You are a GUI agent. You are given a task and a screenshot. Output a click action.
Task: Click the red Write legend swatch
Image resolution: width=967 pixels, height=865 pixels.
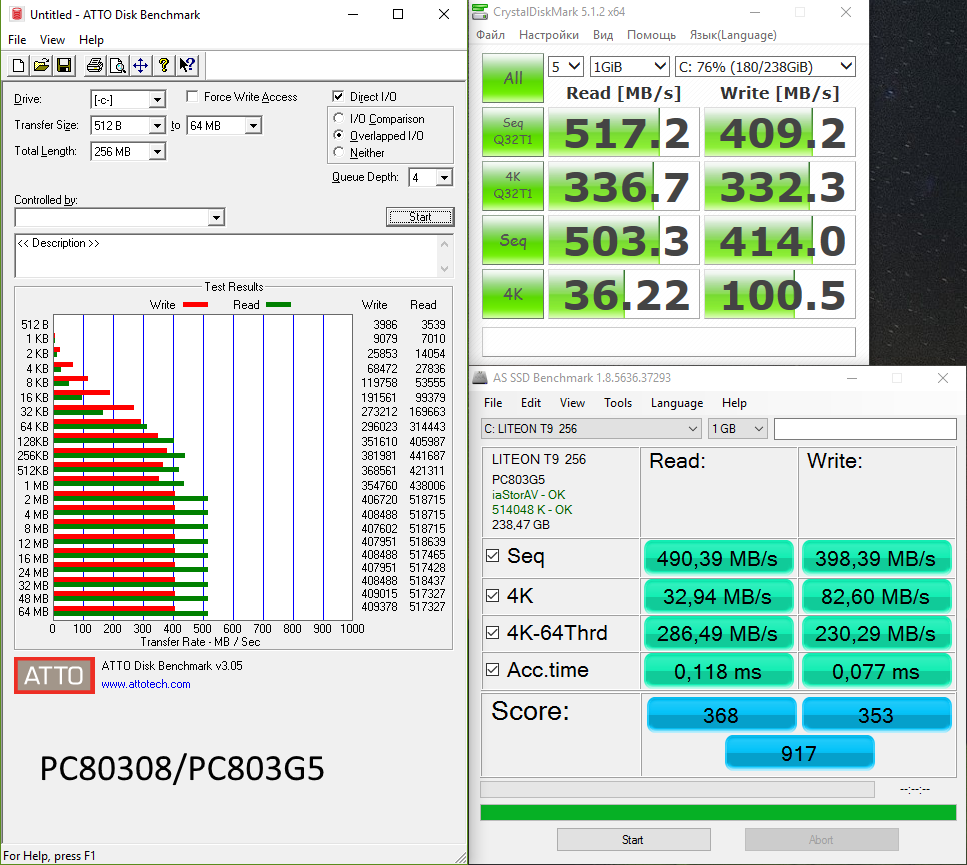point(195,304)
